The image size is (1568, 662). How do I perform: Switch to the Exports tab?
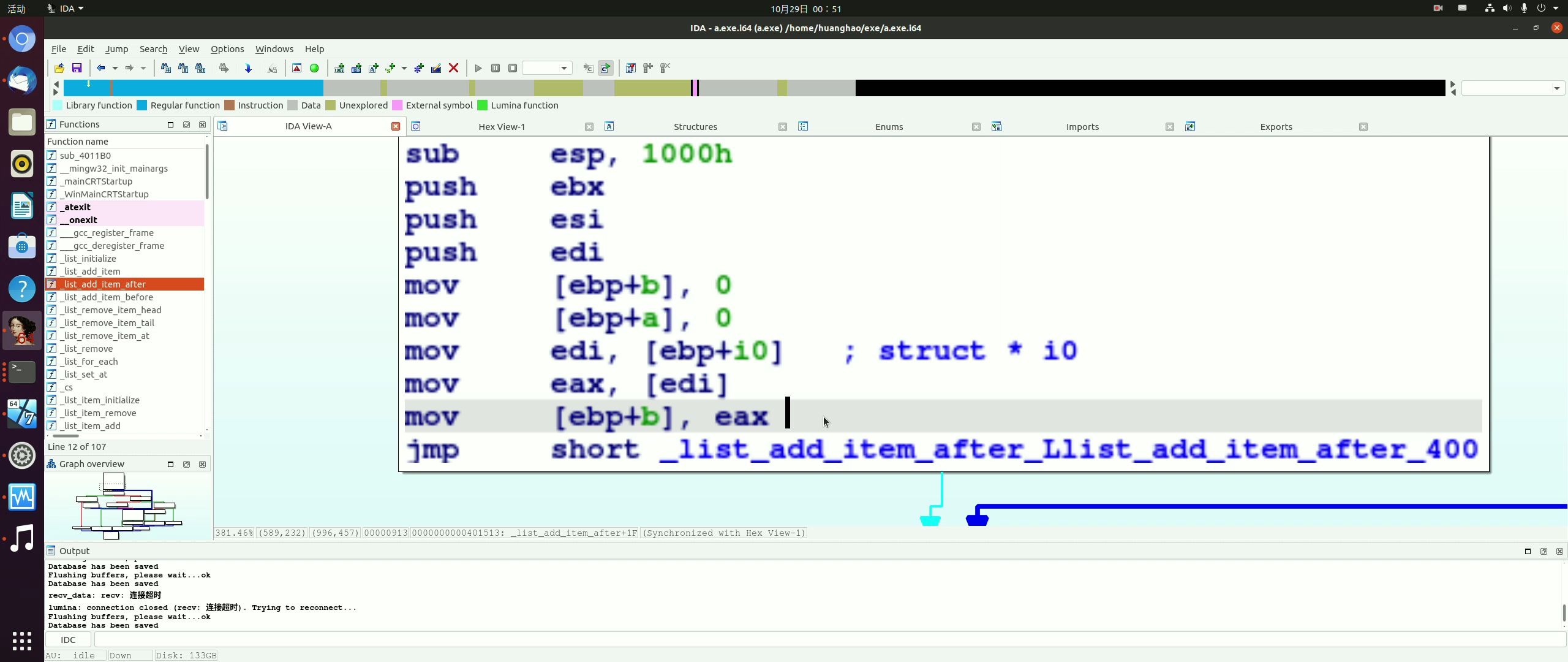pos(1276,127)
